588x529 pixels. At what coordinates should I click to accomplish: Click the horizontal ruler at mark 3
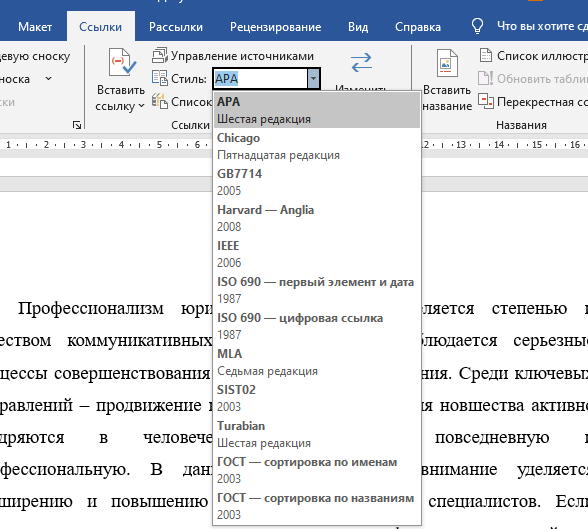[83, 144]
